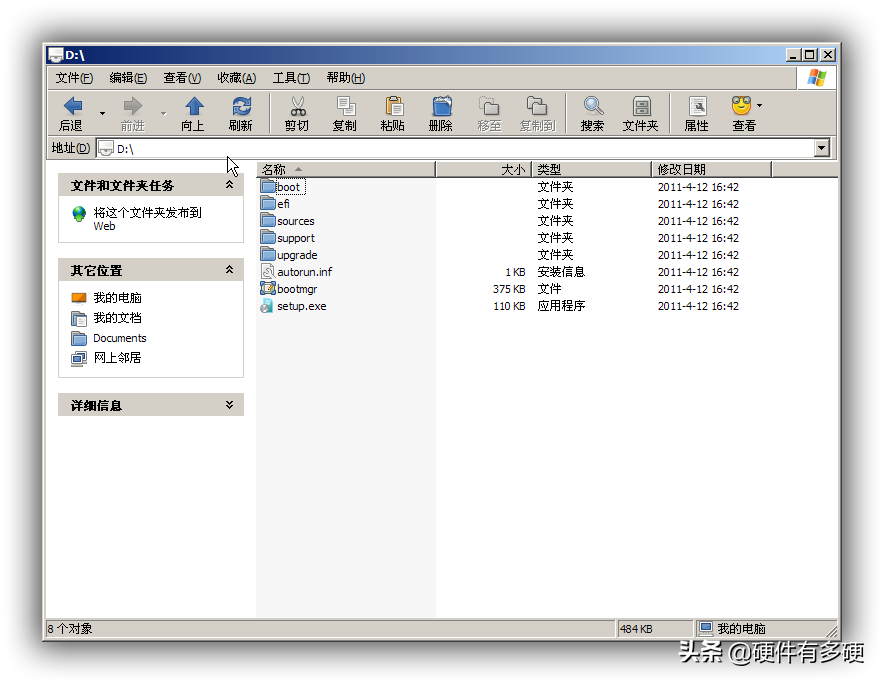Click the Copy (复制) toolbar icon
Image resolution: width=884 pixels, height=684 pixels.
pos(345,106)
